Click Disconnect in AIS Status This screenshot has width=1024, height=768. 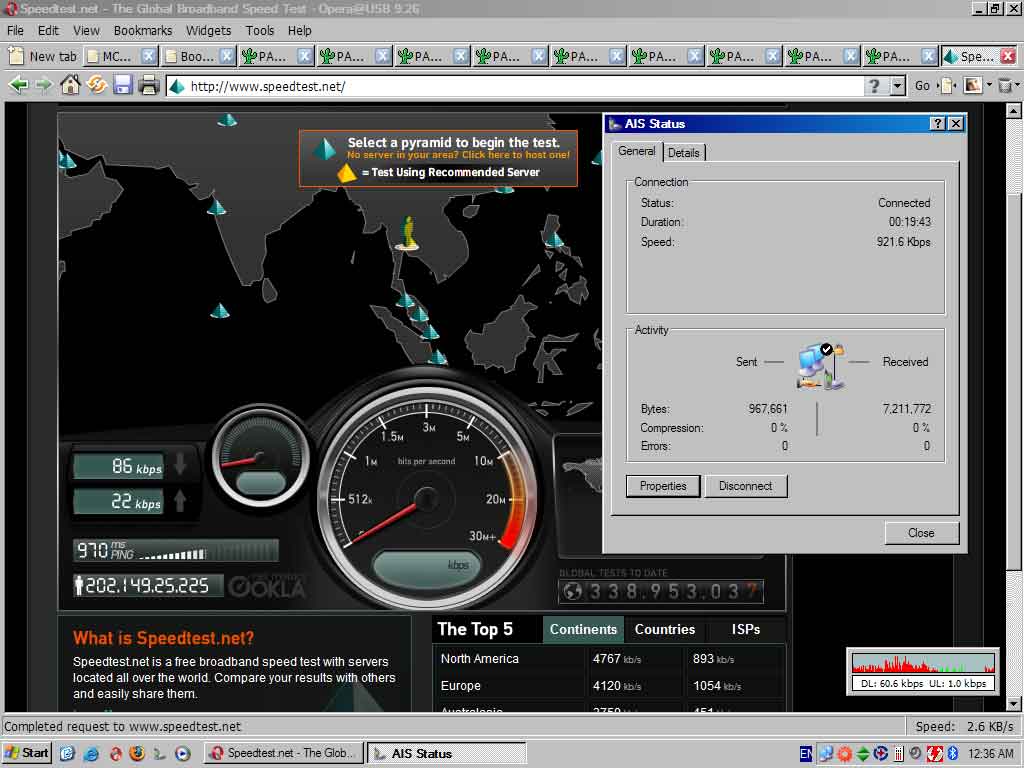746,486
